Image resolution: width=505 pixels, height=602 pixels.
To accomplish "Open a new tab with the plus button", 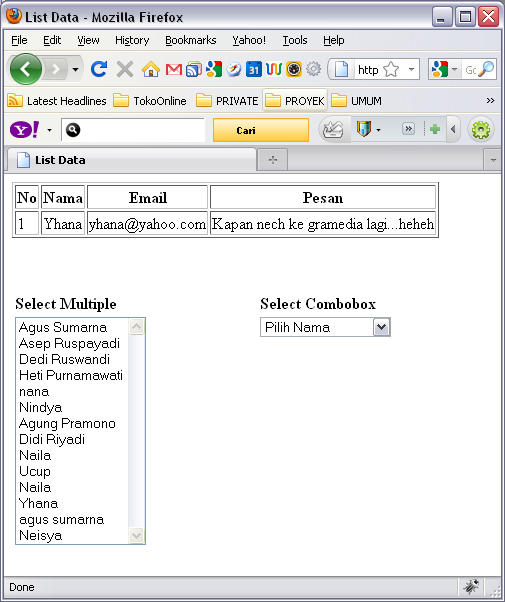I will click(x=273, y=160).
